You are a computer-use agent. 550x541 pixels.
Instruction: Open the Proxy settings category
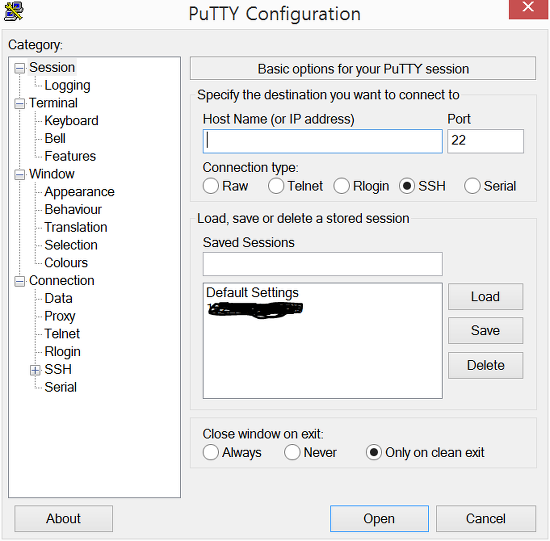(x=60, y=316)
